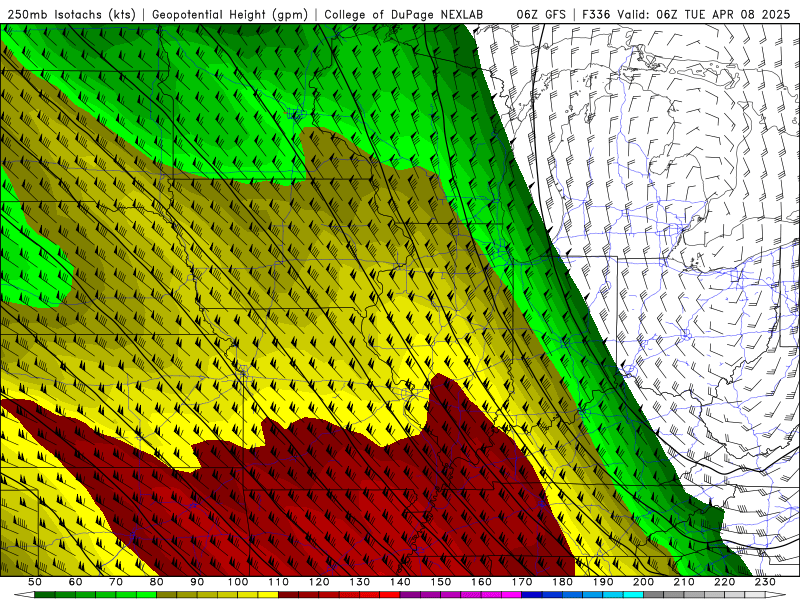
Task: Click the 170 value on the color scale
Action: [522, 582]
